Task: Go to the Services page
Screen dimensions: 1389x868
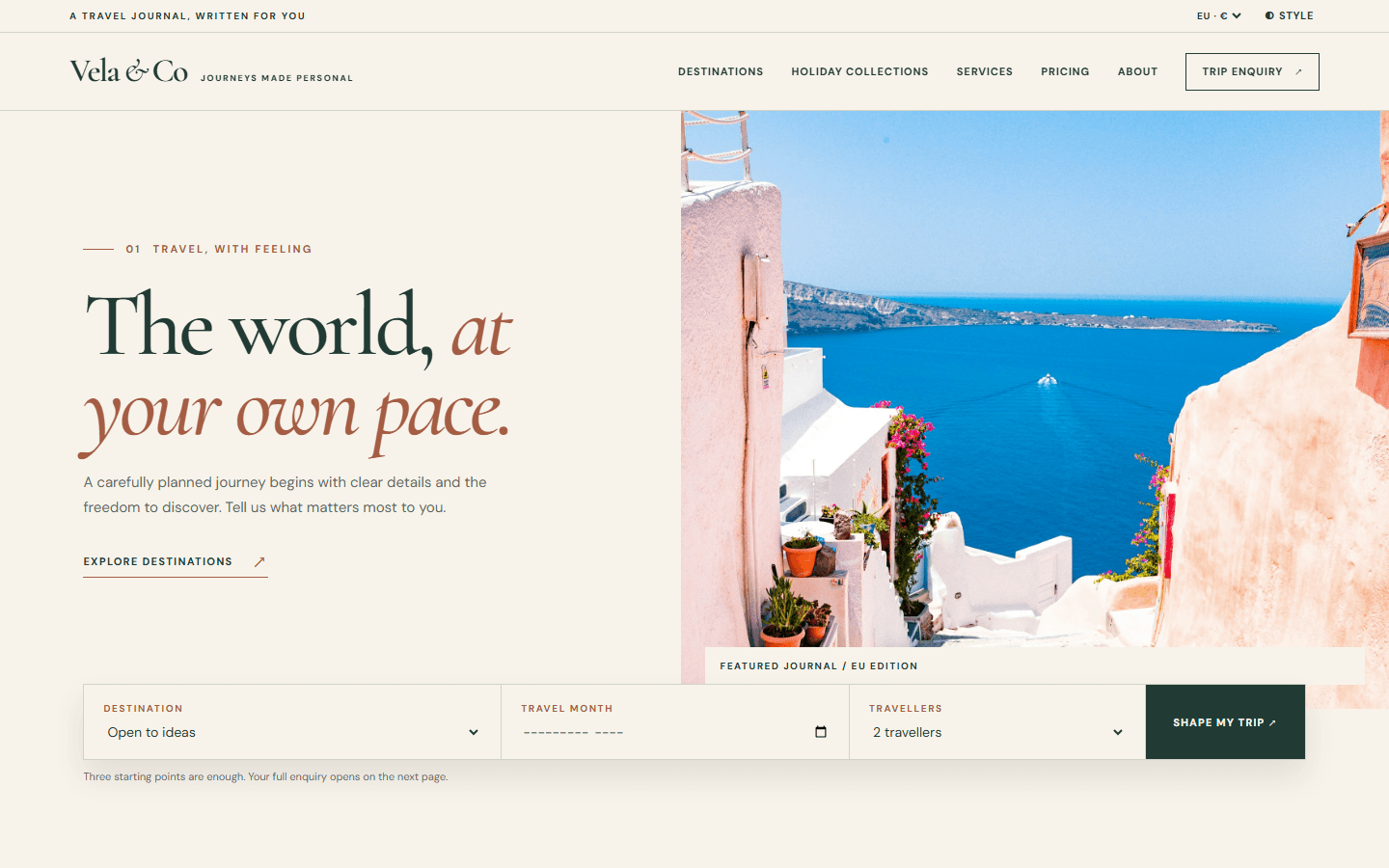Action: 985,71
